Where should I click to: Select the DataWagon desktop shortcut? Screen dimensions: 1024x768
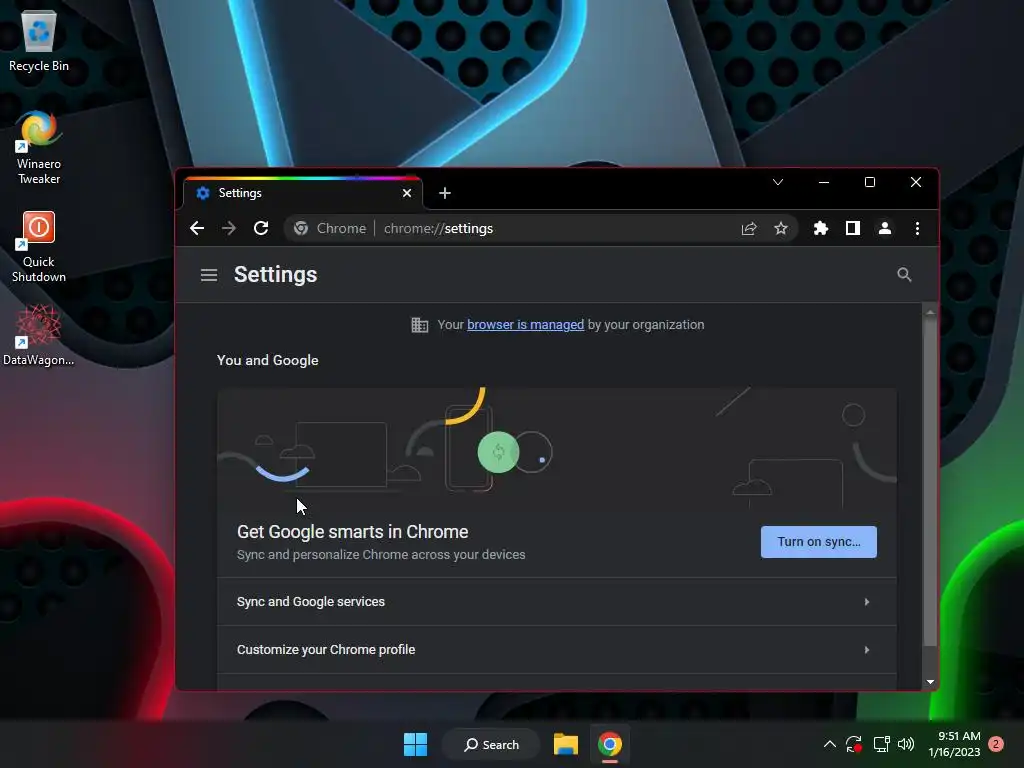(x=39, y=336)
